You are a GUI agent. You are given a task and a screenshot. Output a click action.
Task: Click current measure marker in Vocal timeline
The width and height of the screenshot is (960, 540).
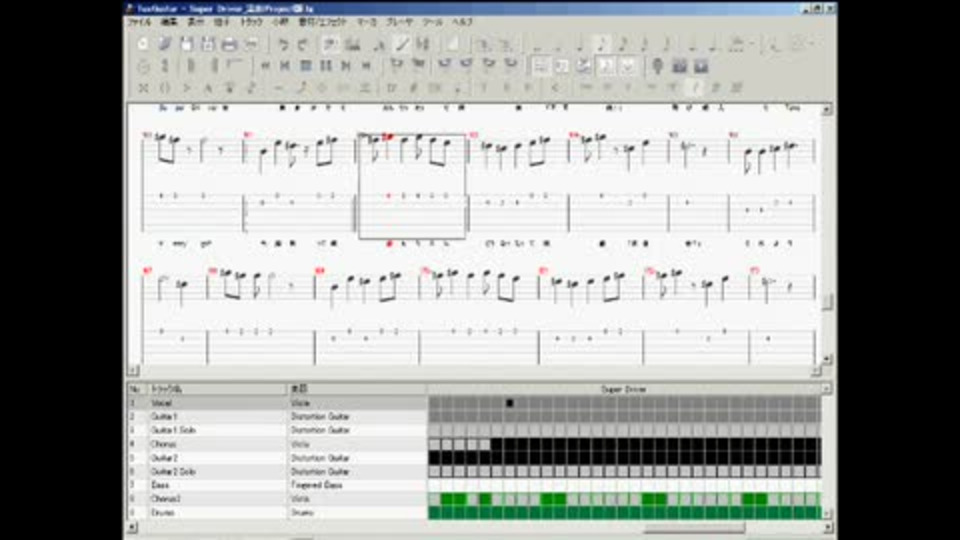pos(509,403)
